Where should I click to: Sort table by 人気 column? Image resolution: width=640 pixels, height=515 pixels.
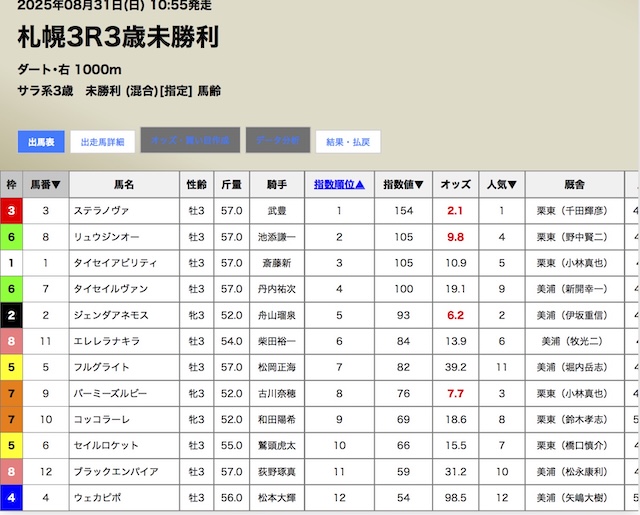tap(499, 185)
